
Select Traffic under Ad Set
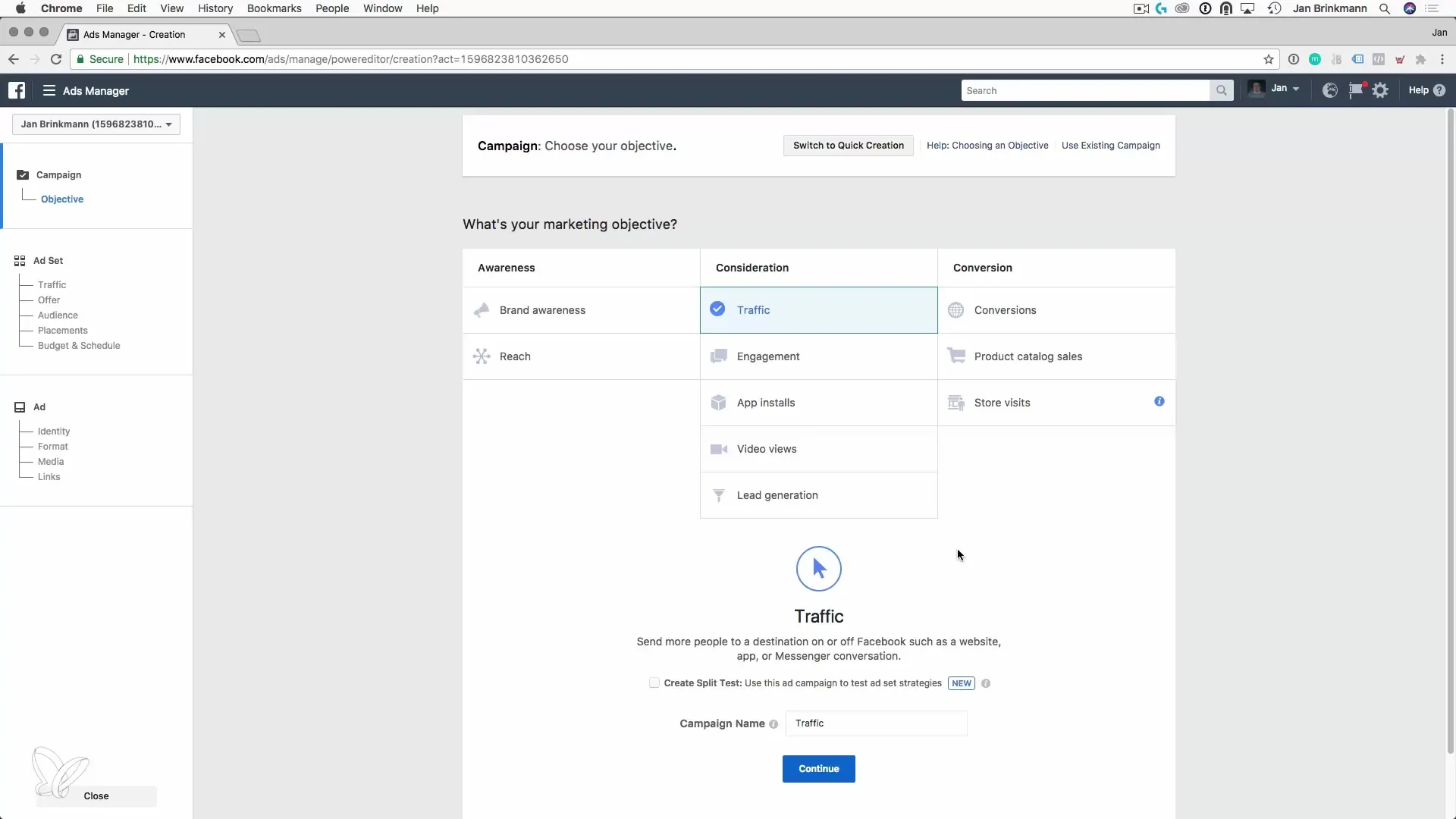click(x=52, y=285)
